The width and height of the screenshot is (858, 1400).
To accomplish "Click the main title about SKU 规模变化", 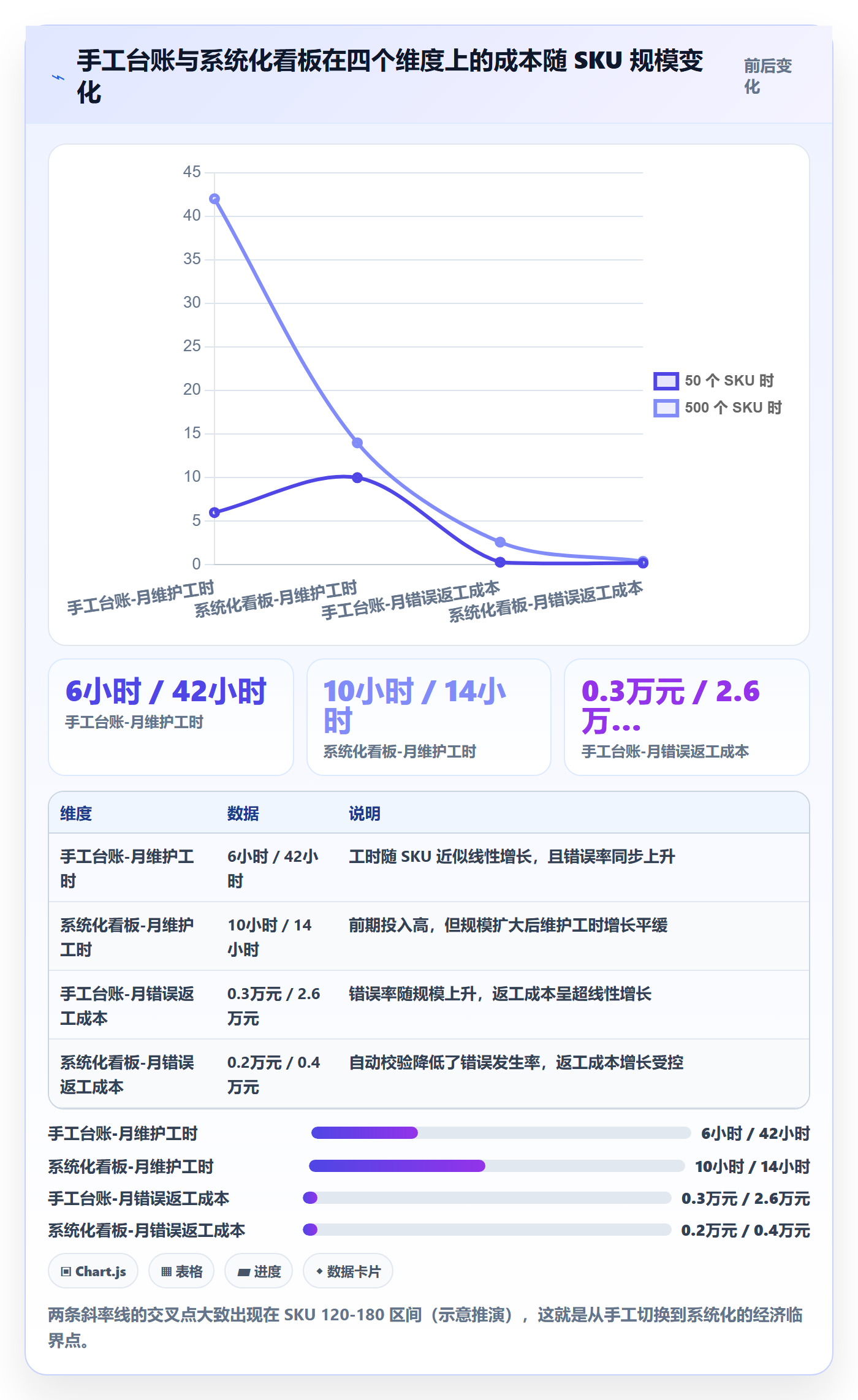I will (390, 77).
